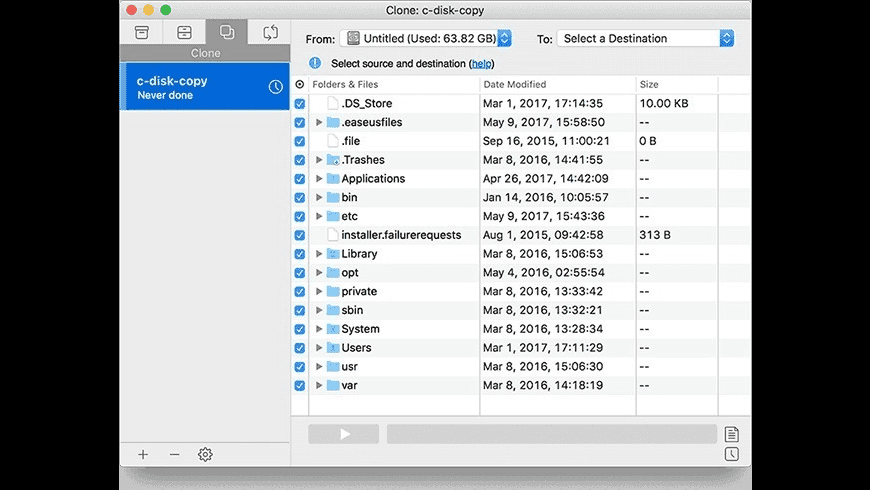
Task: Open project settings gear icon
Action: (205, 454)
